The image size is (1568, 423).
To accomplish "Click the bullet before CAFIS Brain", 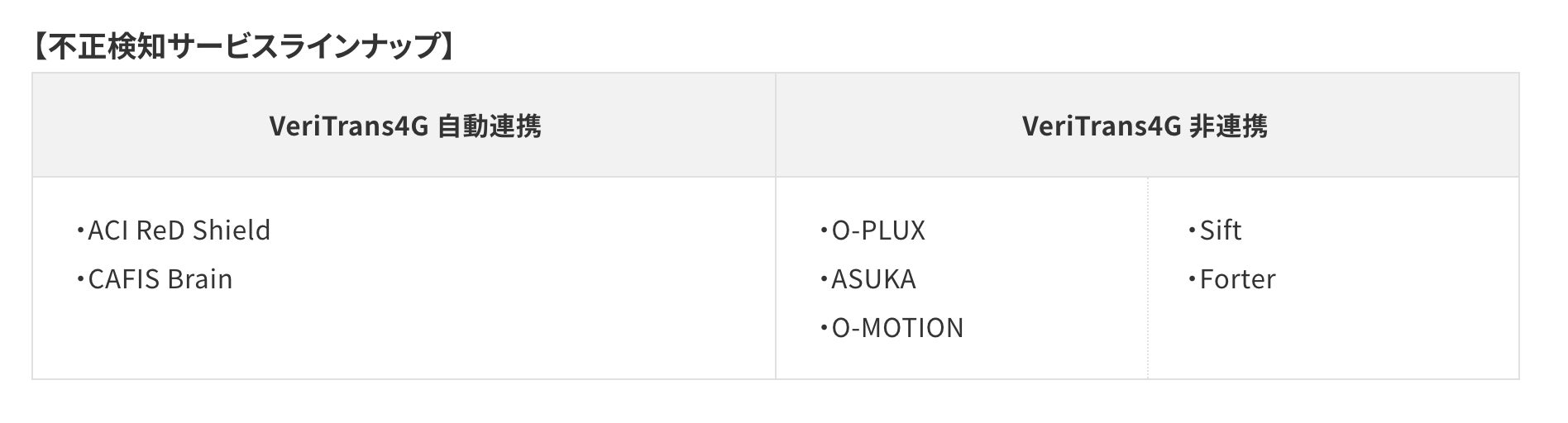I will coord(80,279).
